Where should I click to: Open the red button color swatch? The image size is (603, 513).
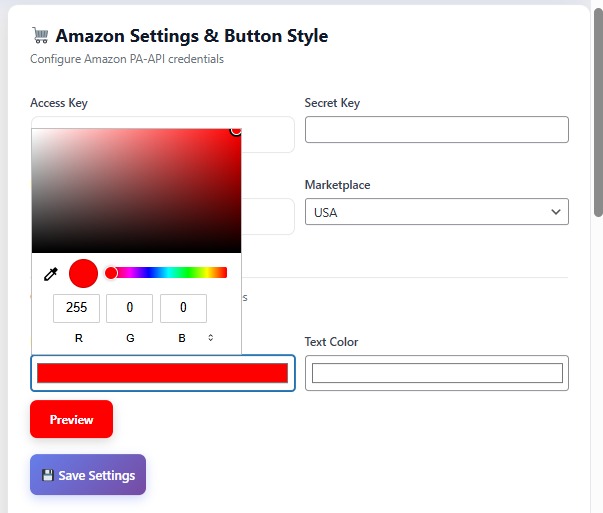(163, 373)
